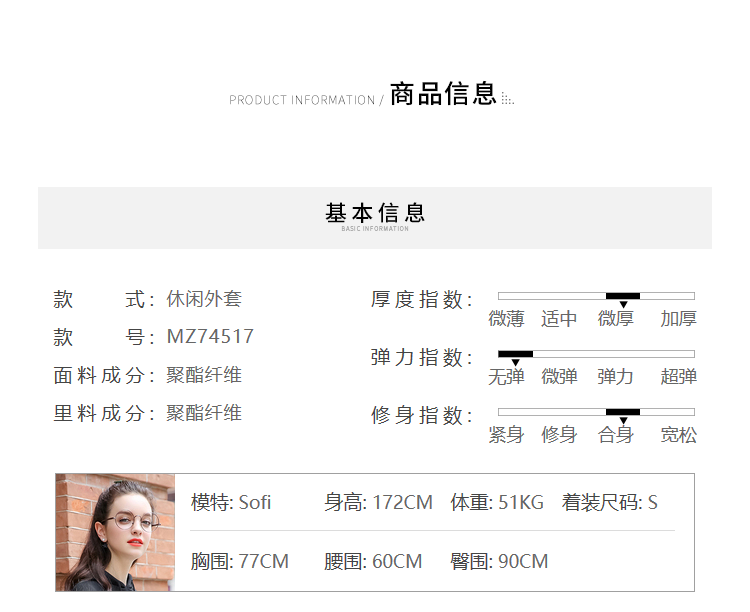
Task: Choose 微弹 on the elasticity scale
Action: (559, 377)
